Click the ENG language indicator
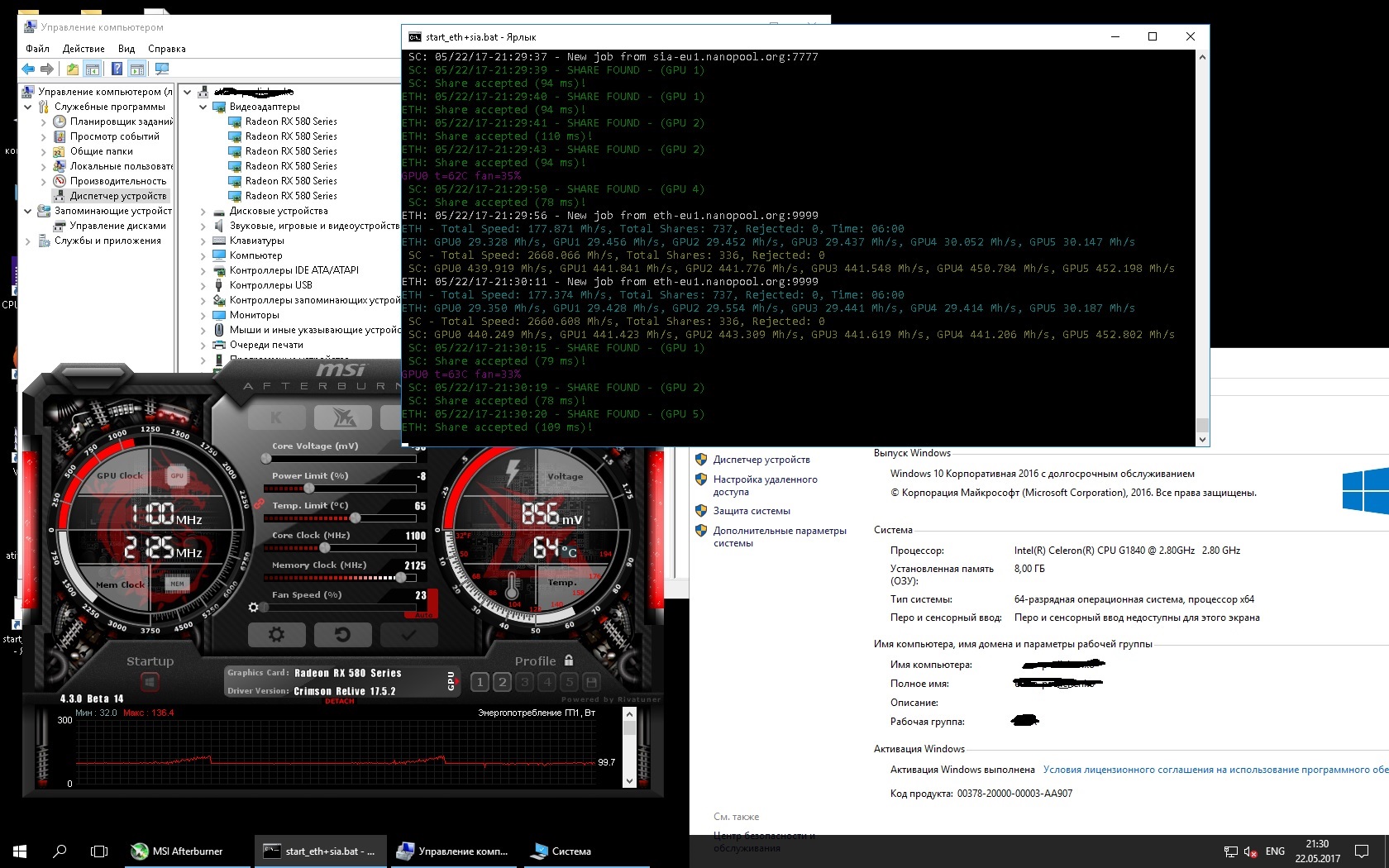The height and width of the screenshot is (868, 1389). click(1275, 851)
